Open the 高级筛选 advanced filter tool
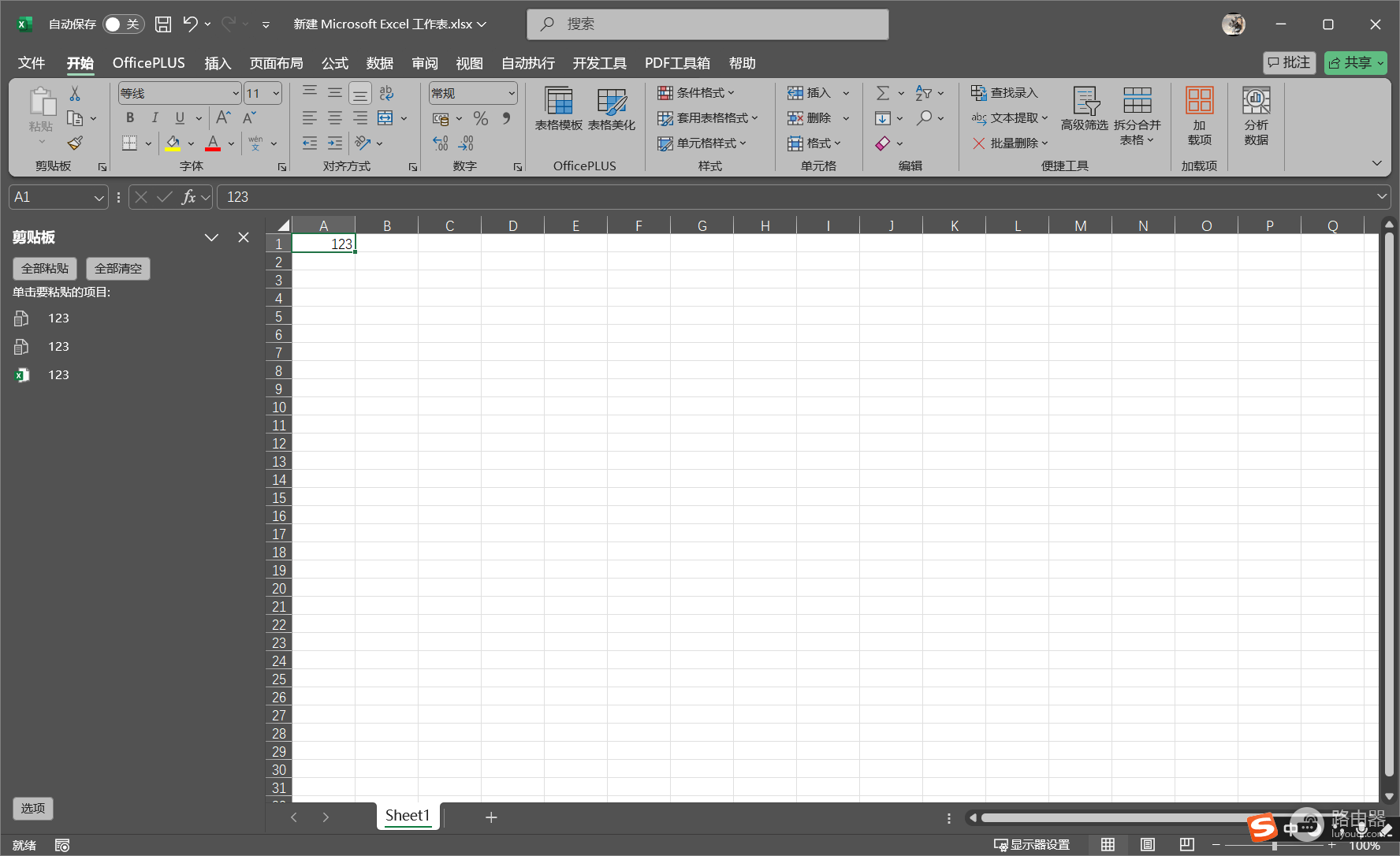The height and width of the screenshot is (856, 1400). 1085,109
